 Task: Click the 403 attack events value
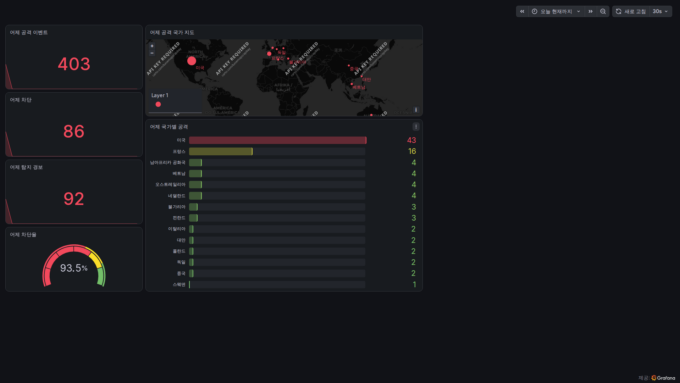coord(74,64)
